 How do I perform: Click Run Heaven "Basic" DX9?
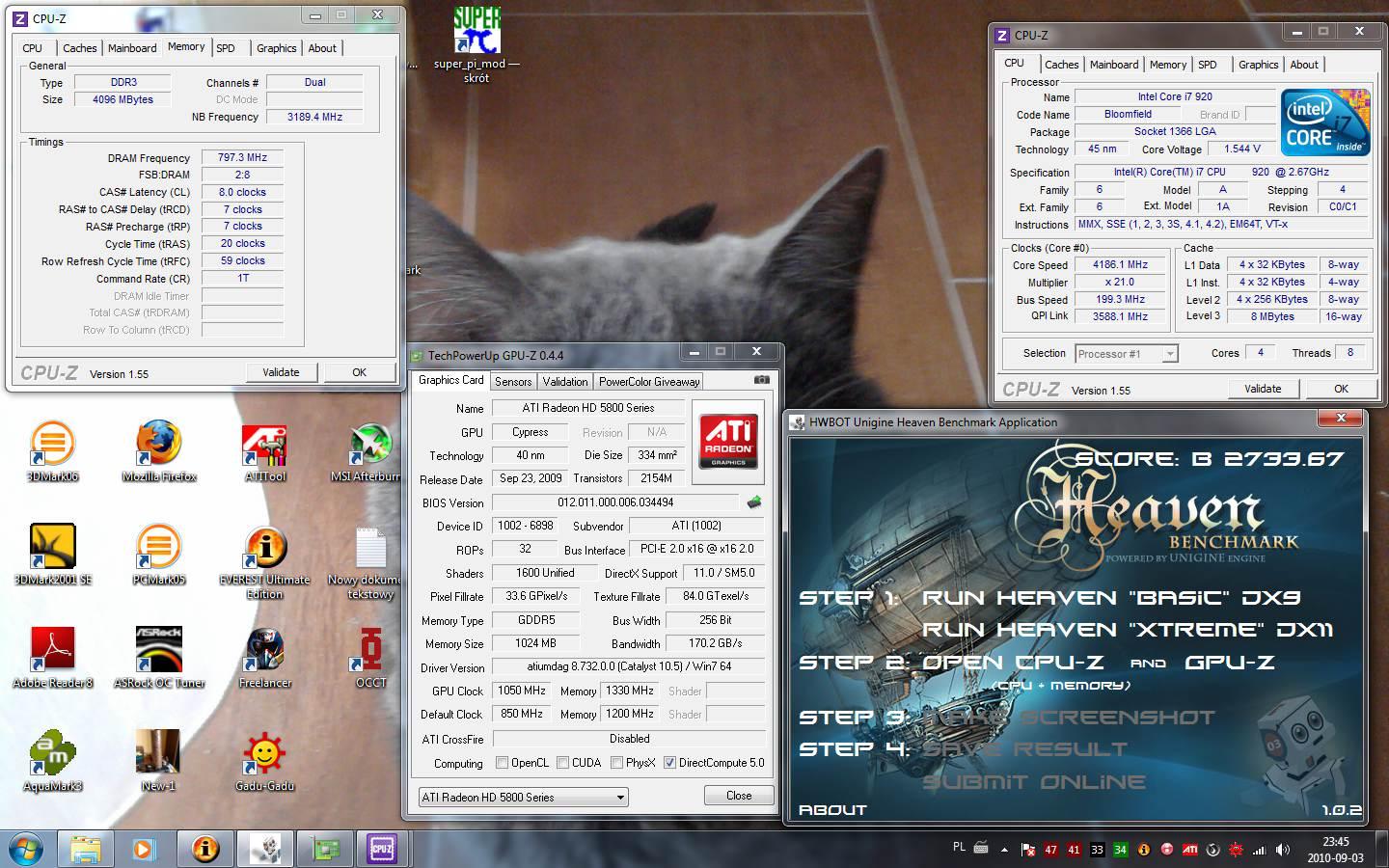coord(1111,598)
